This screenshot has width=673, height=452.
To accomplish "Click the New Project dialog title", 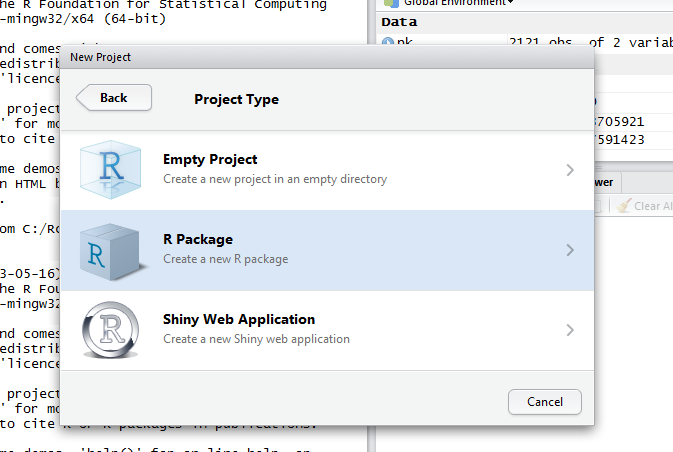I will tap(100, 57).
